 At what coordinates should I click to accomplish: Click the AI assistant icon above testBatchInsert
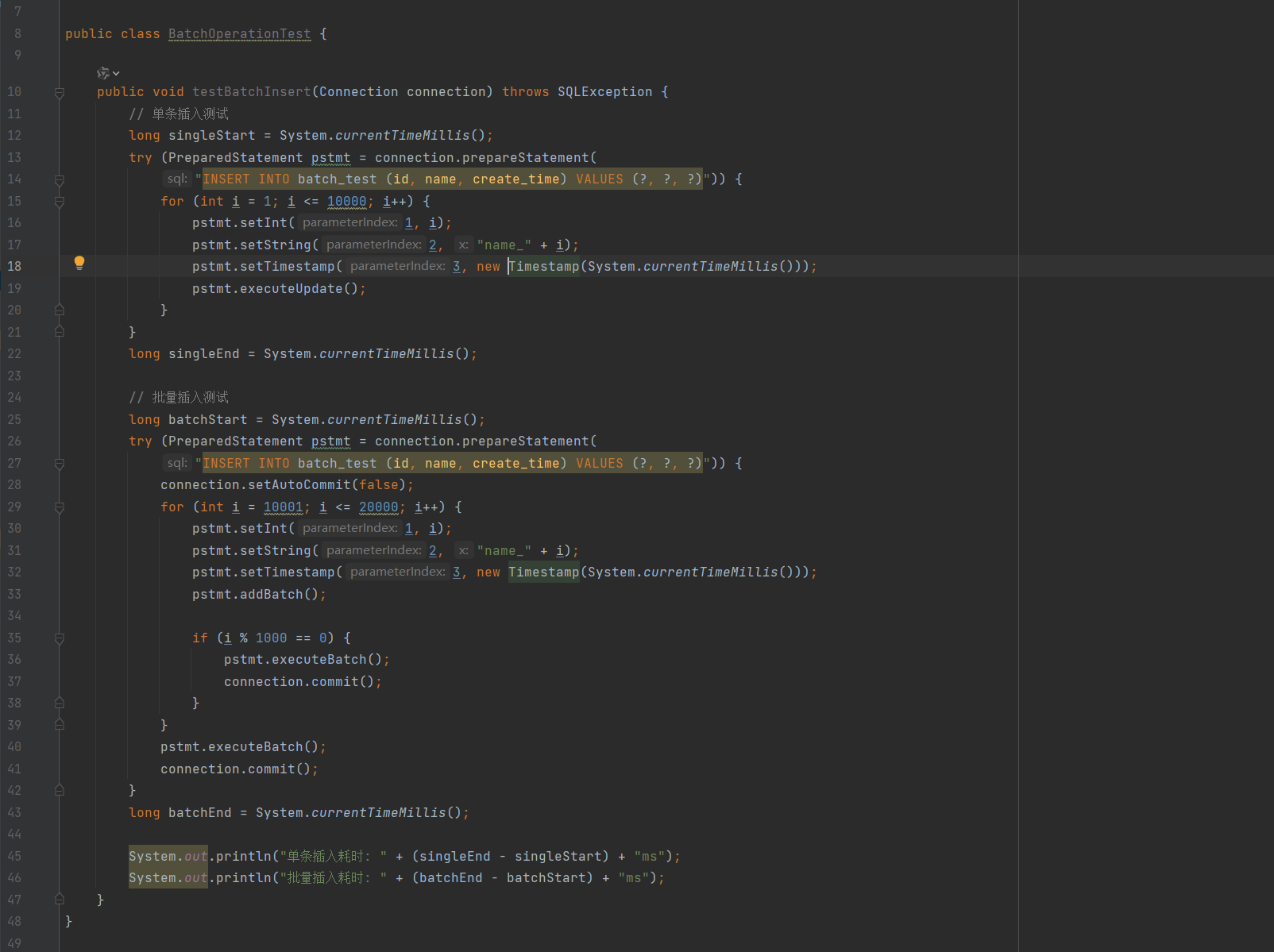coord(102,73)
